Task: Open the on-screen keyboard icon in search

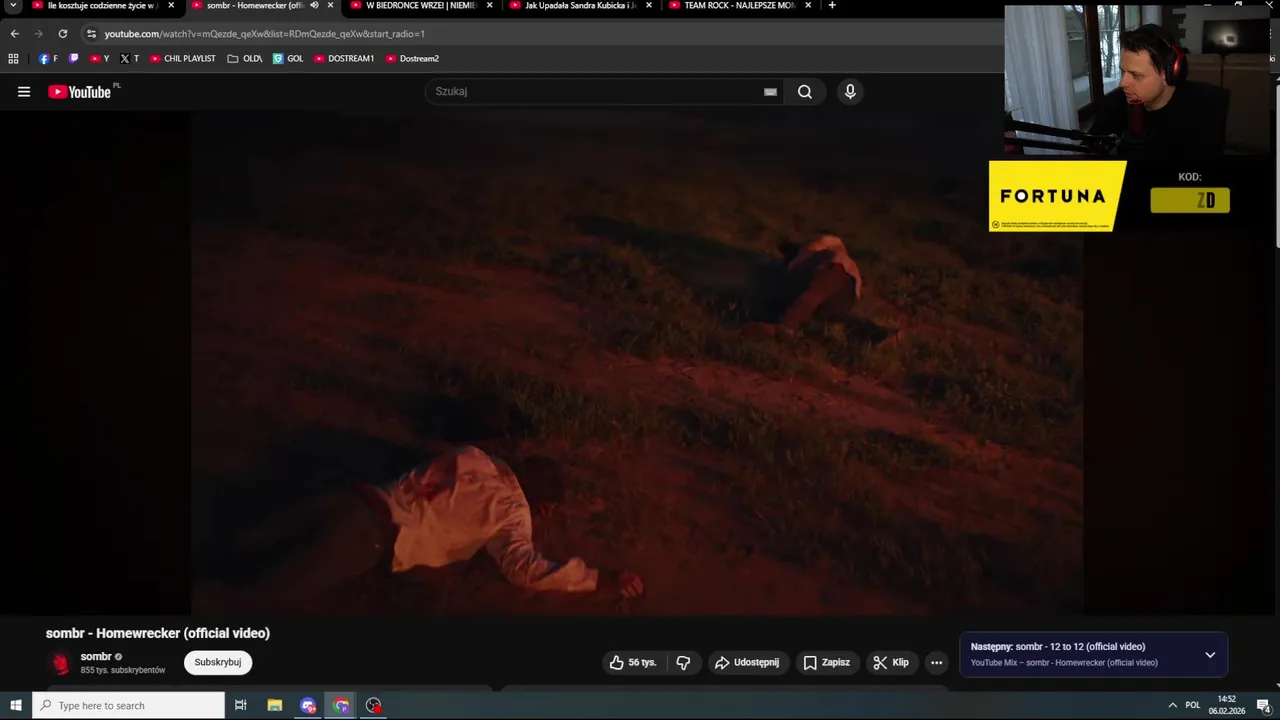Action: click(x=770, y=92)
